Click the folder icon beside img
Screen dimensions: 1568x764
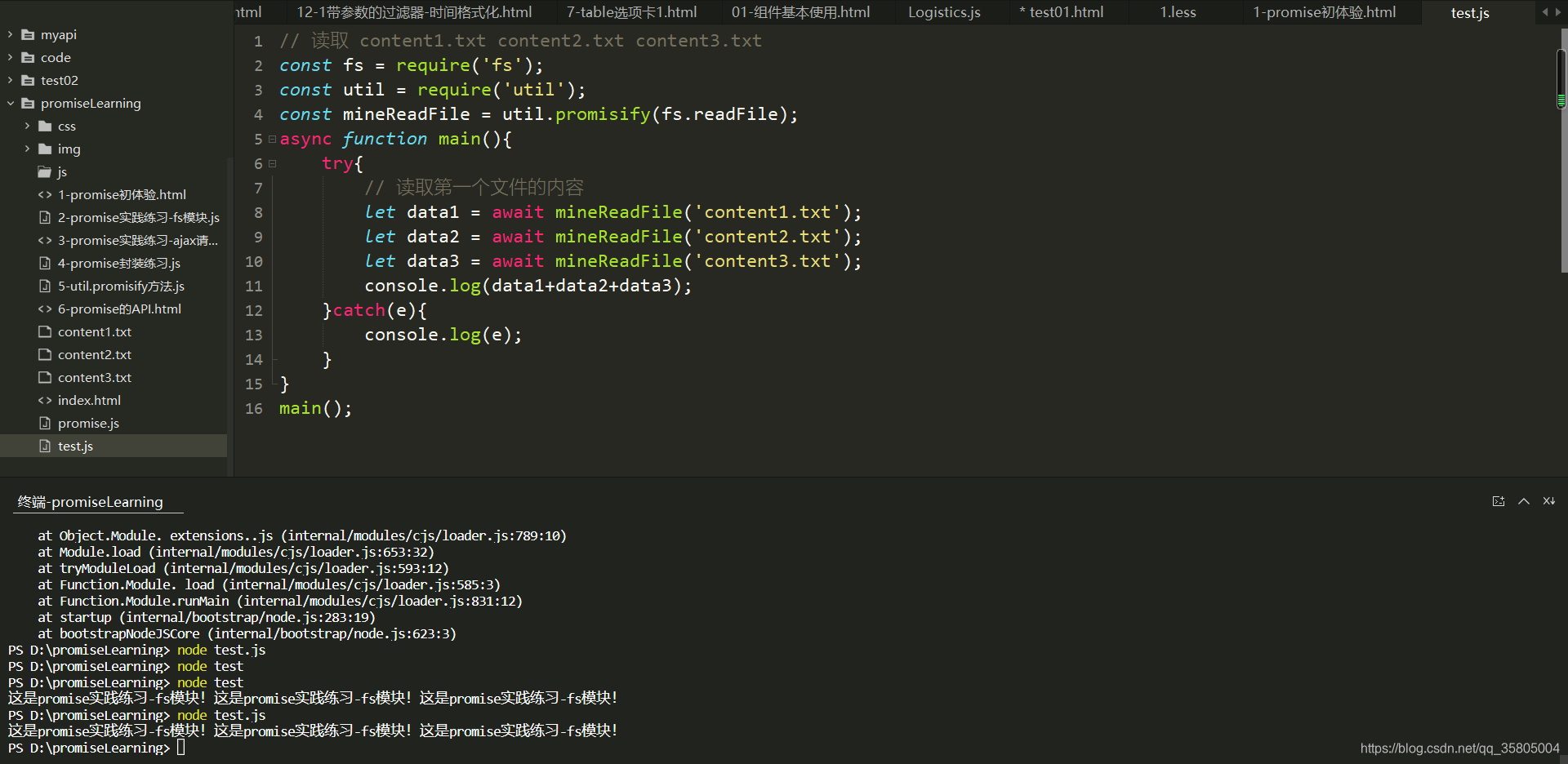tap(45, 149)
